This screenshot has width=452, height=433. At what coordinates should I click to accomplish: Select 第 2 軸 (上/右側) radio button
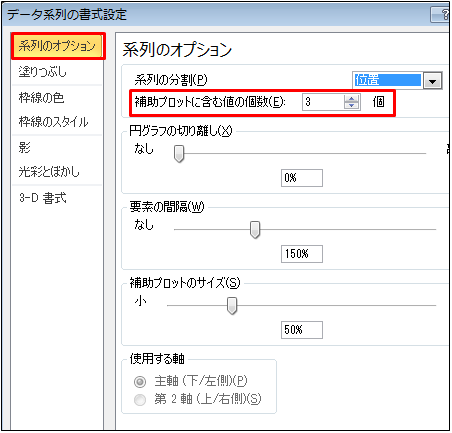click(x=140, y=400)
